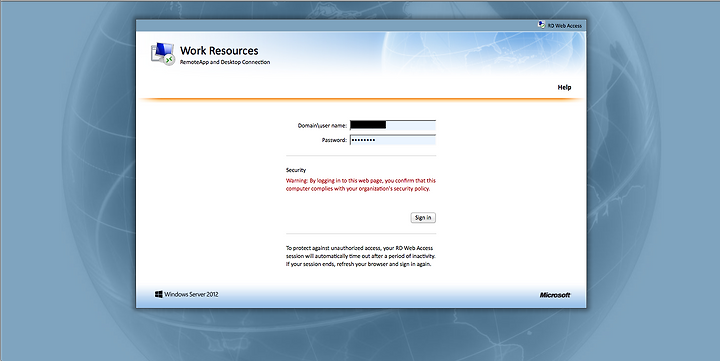Click the Work Resources RemoteApp icon
720x361 pixels.
(163, 54)
